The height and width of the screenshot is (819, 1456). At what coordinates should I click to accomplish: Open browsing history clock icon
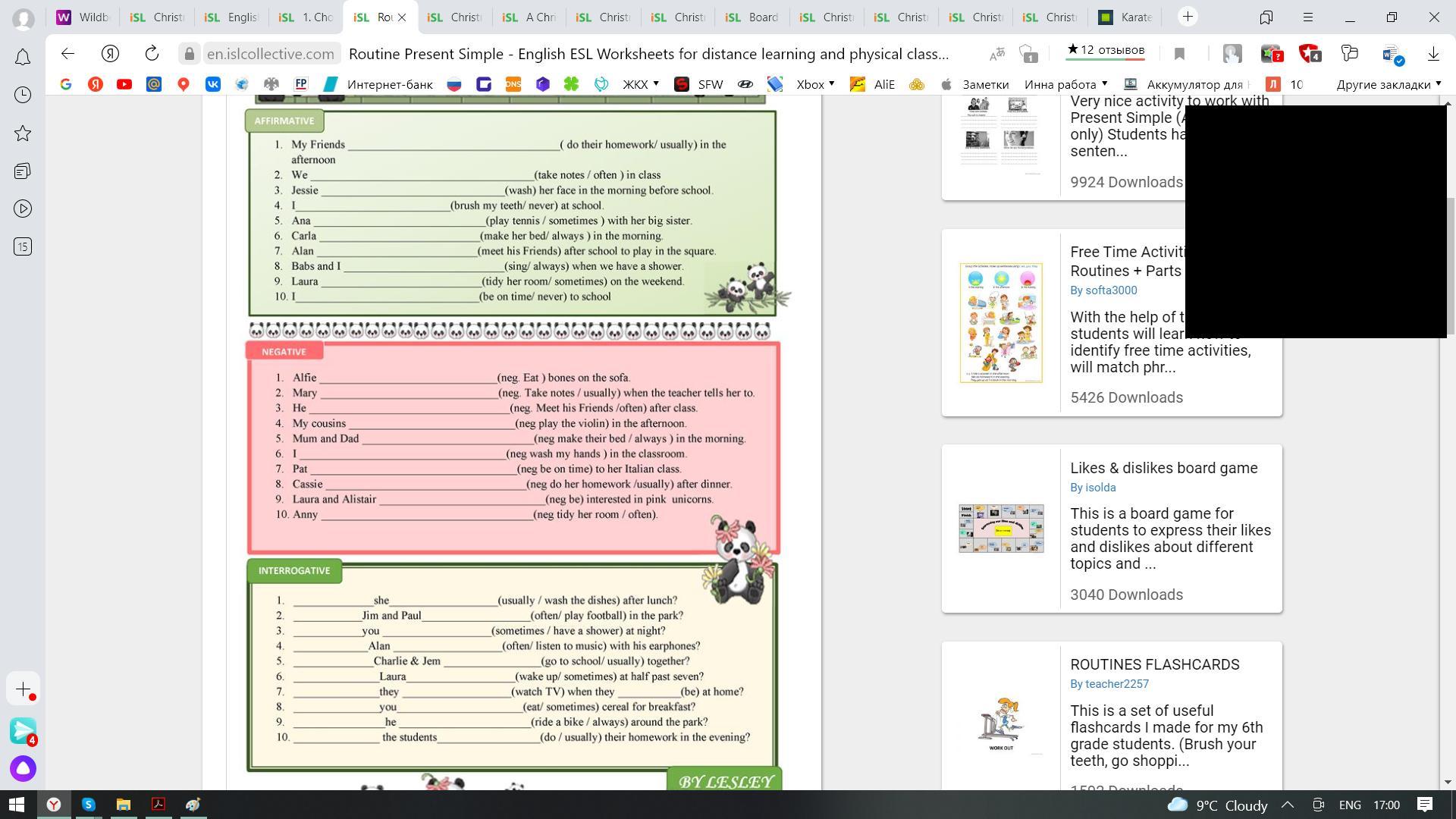click(23, 95)
